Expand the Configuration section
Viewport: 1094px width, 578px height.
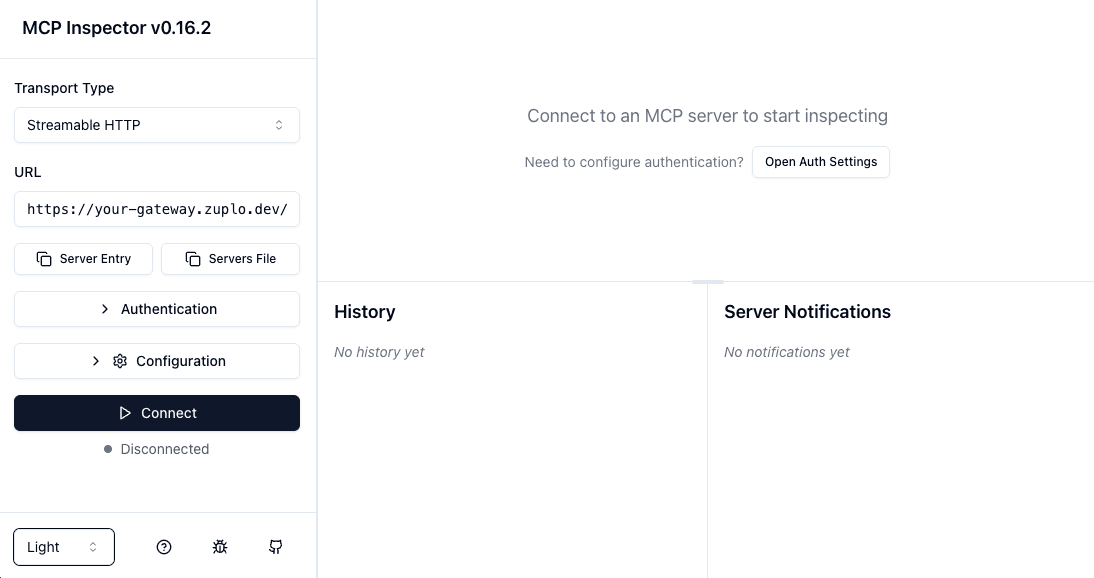pyautogui.click(x=157, y=361)
